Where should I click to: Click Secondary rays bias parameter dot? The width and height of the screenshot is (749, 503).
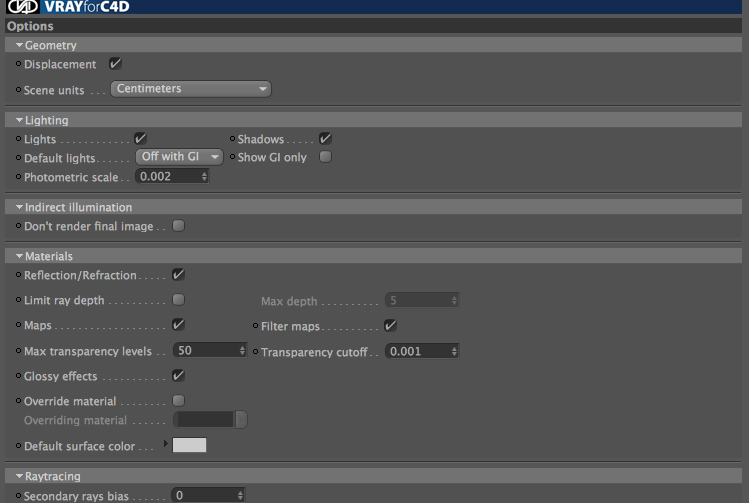click(x=19, y=496)
